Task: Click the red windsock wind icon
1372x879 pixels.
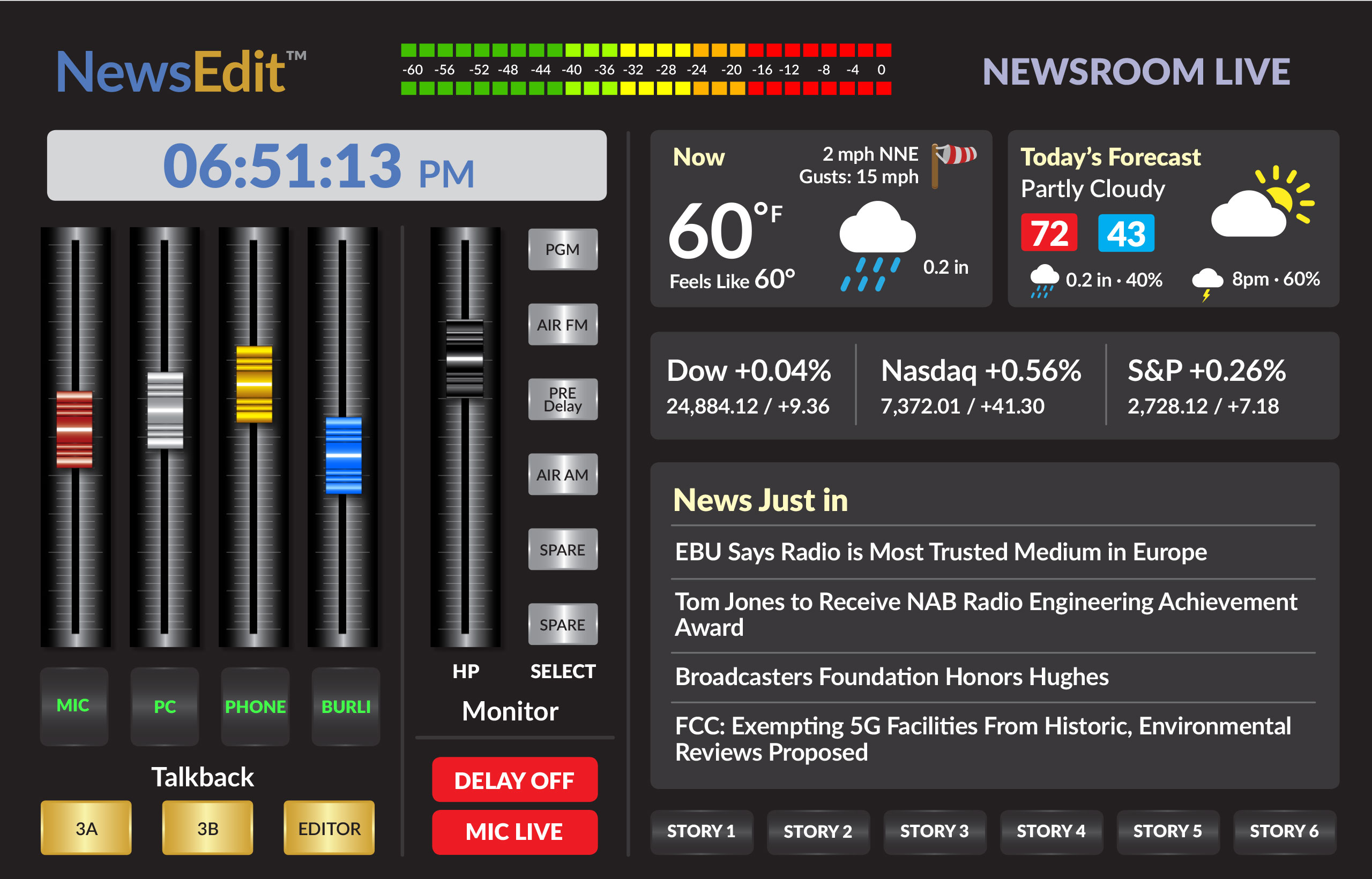Action: pos(955,165)
